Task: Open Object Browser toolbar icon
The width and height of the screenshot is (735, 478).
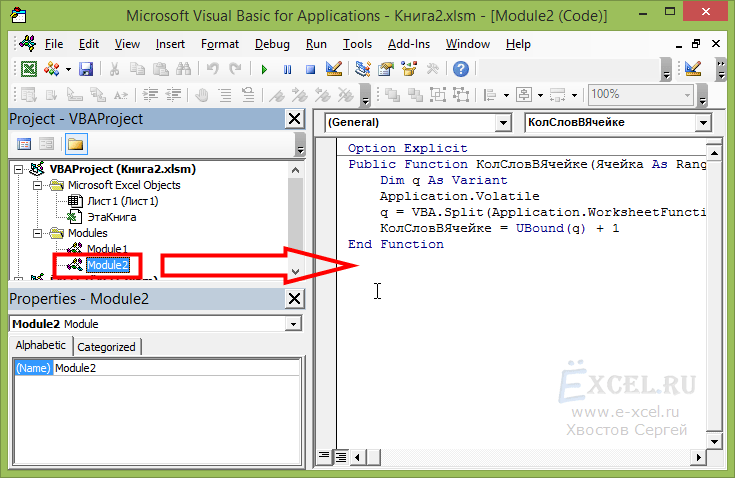Action: pos(409,69)
